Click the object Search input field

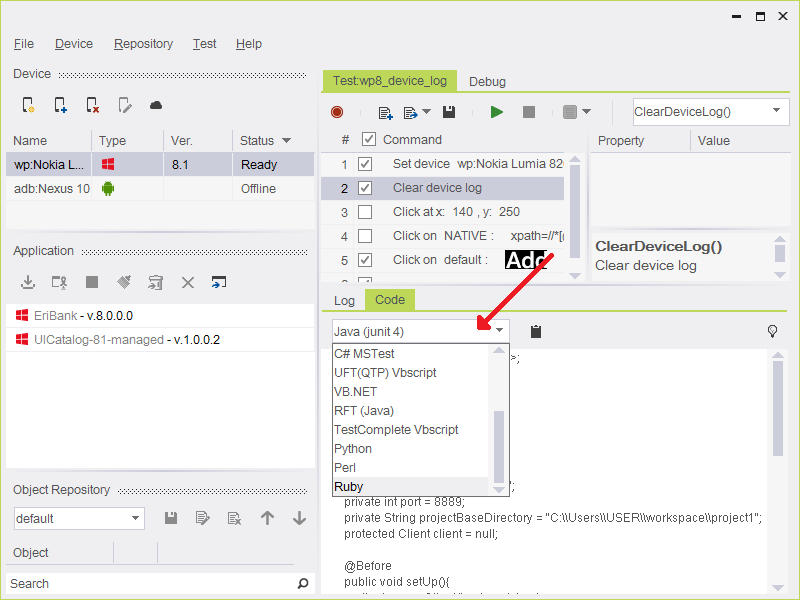[x=150, y=583]
